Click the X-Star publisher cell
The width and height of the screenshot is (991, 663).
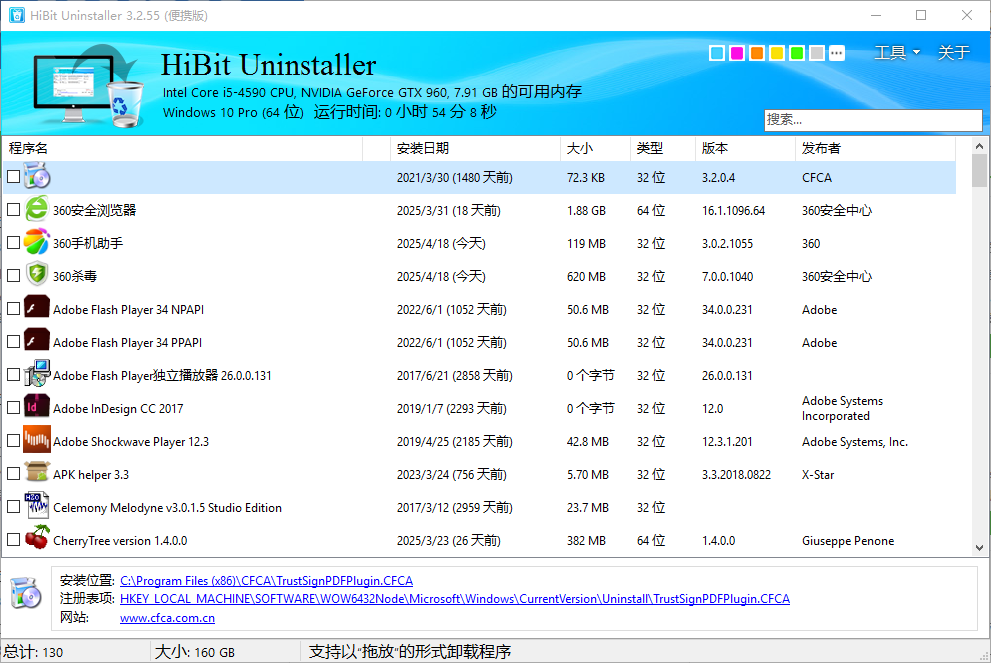point(818,475)
